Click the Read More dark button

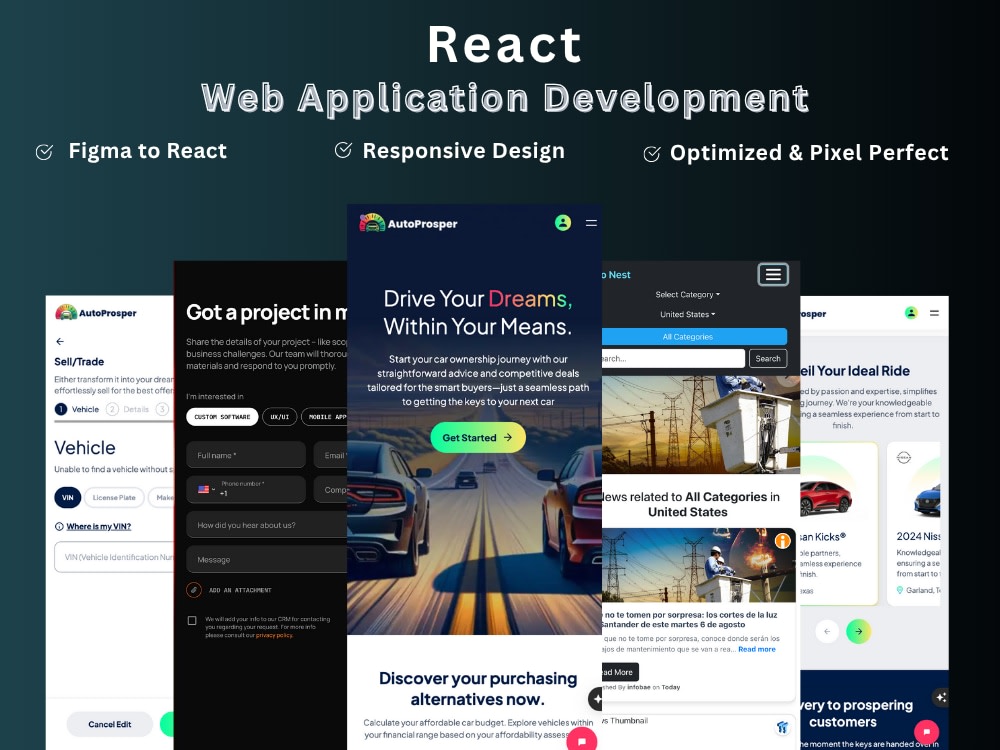(x=620, y=672)
